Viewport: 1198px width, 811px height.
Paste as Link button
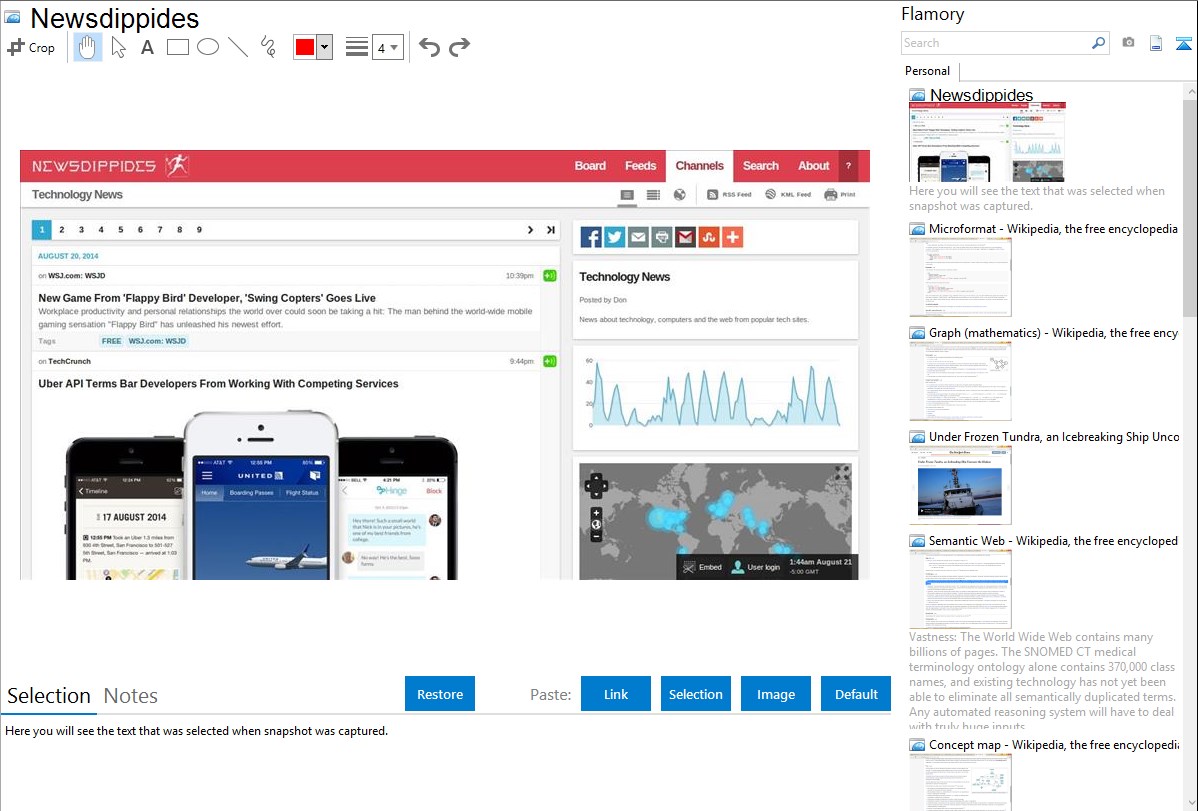[x=616, y=694]
